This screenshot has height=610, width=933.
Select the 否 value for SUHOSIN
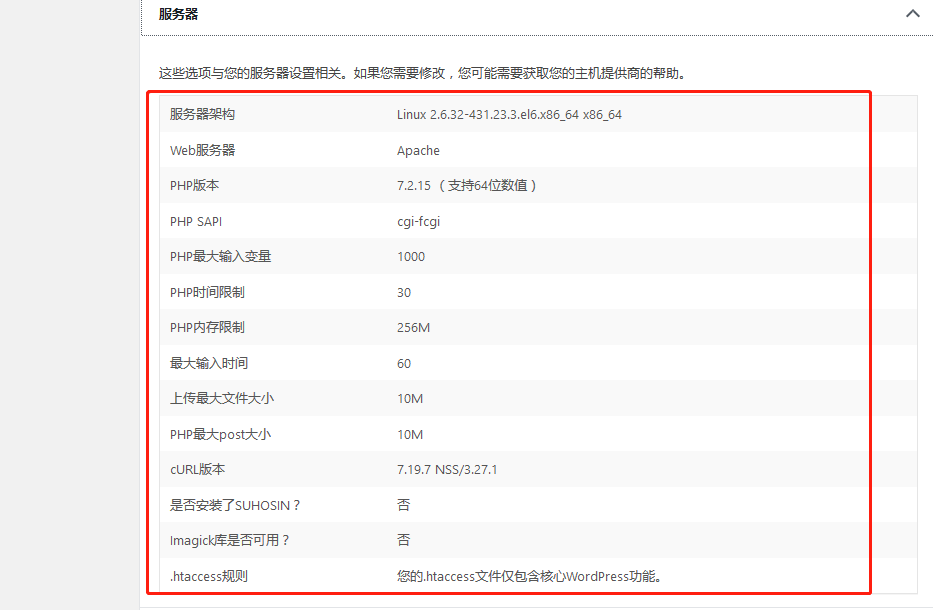pos(403,505)
